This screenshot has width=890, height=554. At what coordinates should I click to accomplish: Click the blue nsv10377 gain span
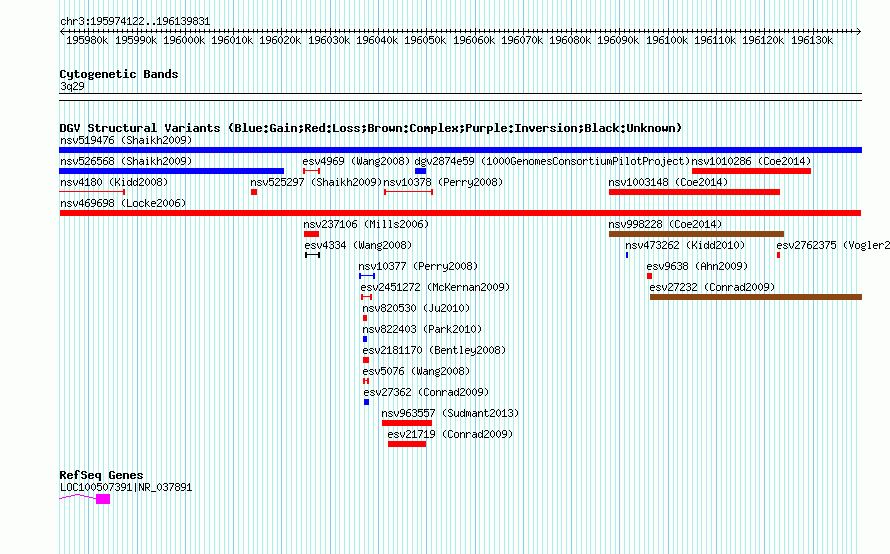(367, 276)
